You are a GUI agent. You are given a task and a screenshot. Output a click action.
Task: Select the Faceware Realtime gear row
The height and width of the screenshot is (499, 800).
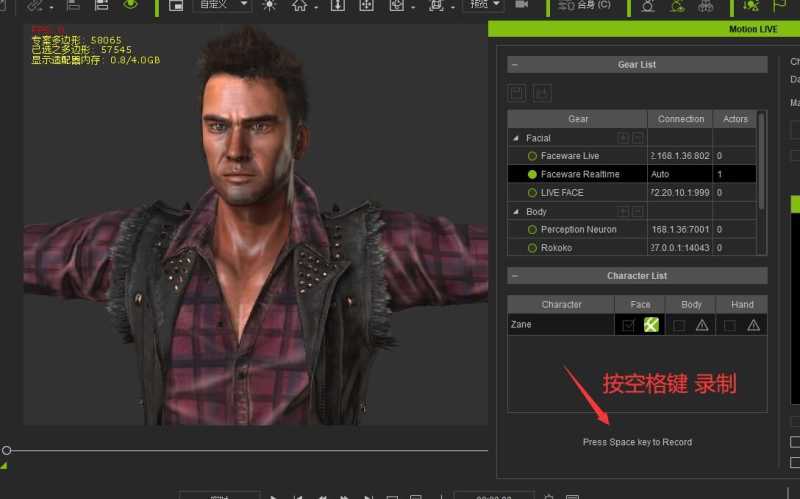tap(580, 174)
